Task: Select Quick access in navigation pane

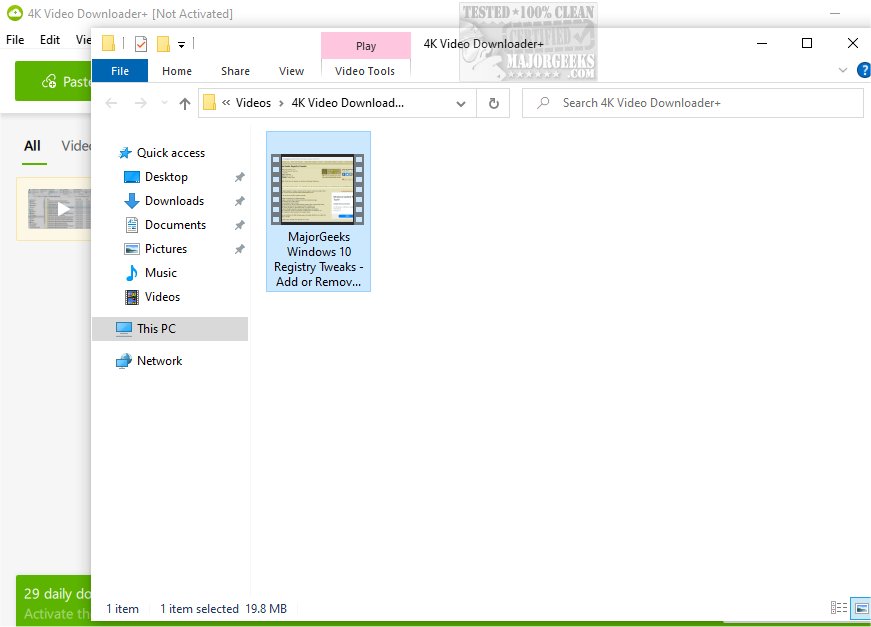Action: click(171, 153)
